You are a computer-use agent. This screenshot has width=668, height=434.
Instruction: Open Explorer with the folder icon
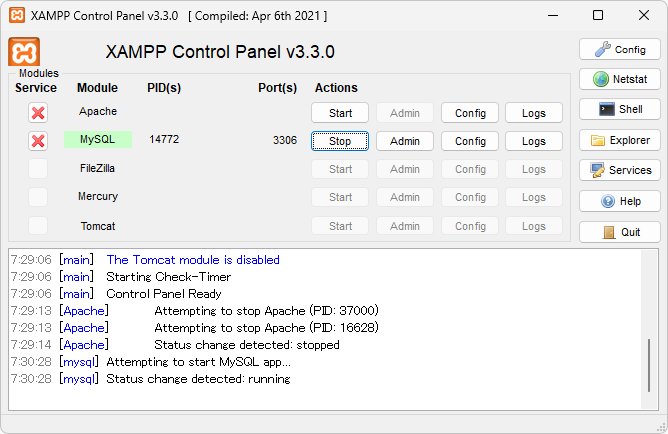[x=620, y=140]
